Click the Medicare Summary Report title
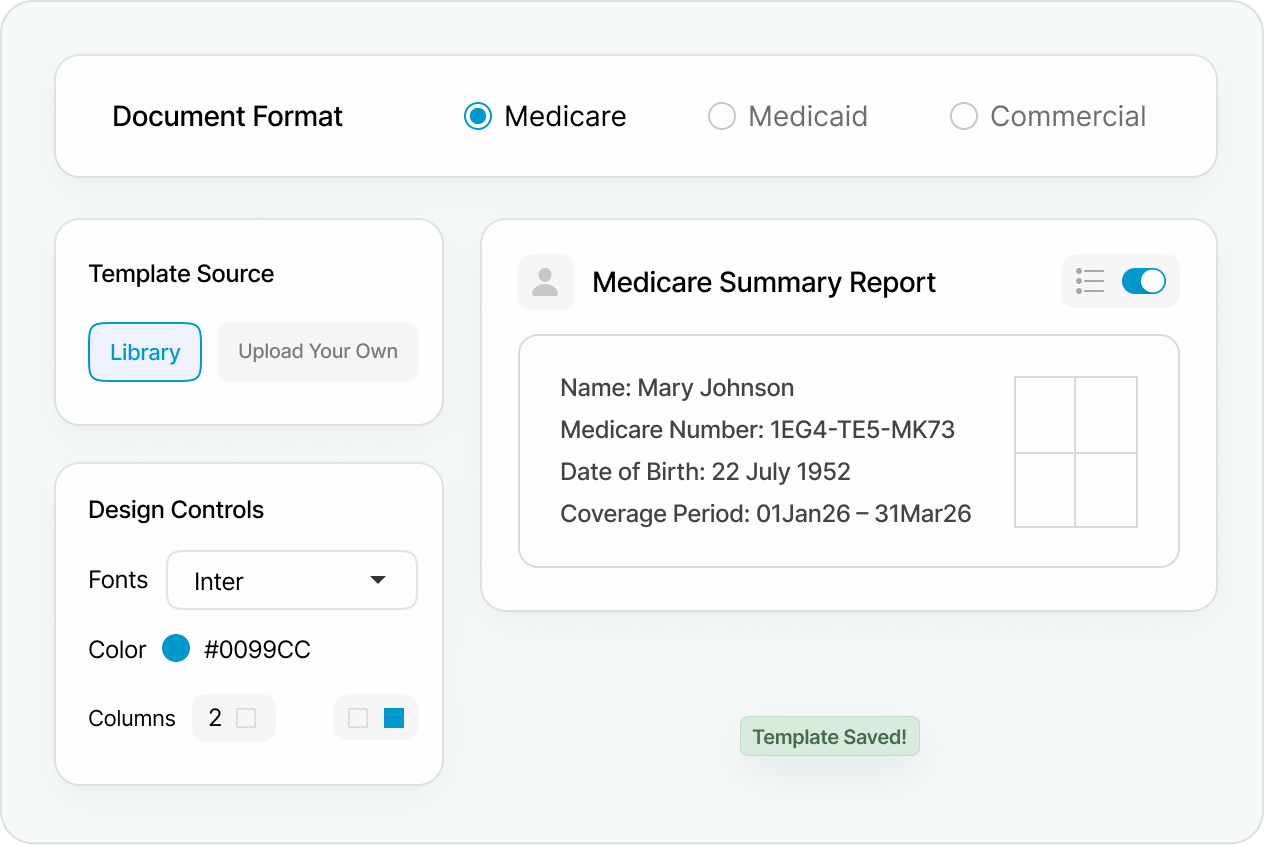 point(764,282)
